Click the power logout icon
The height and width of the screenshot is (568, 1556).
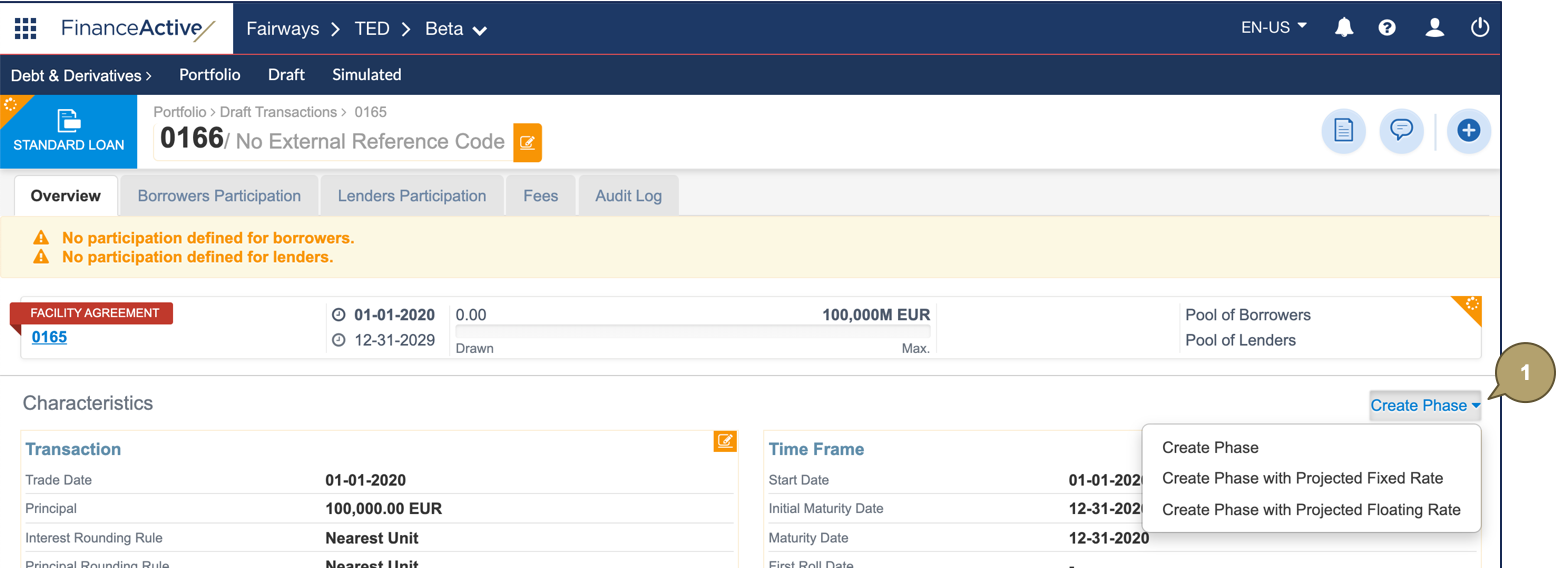point(1480,28)
